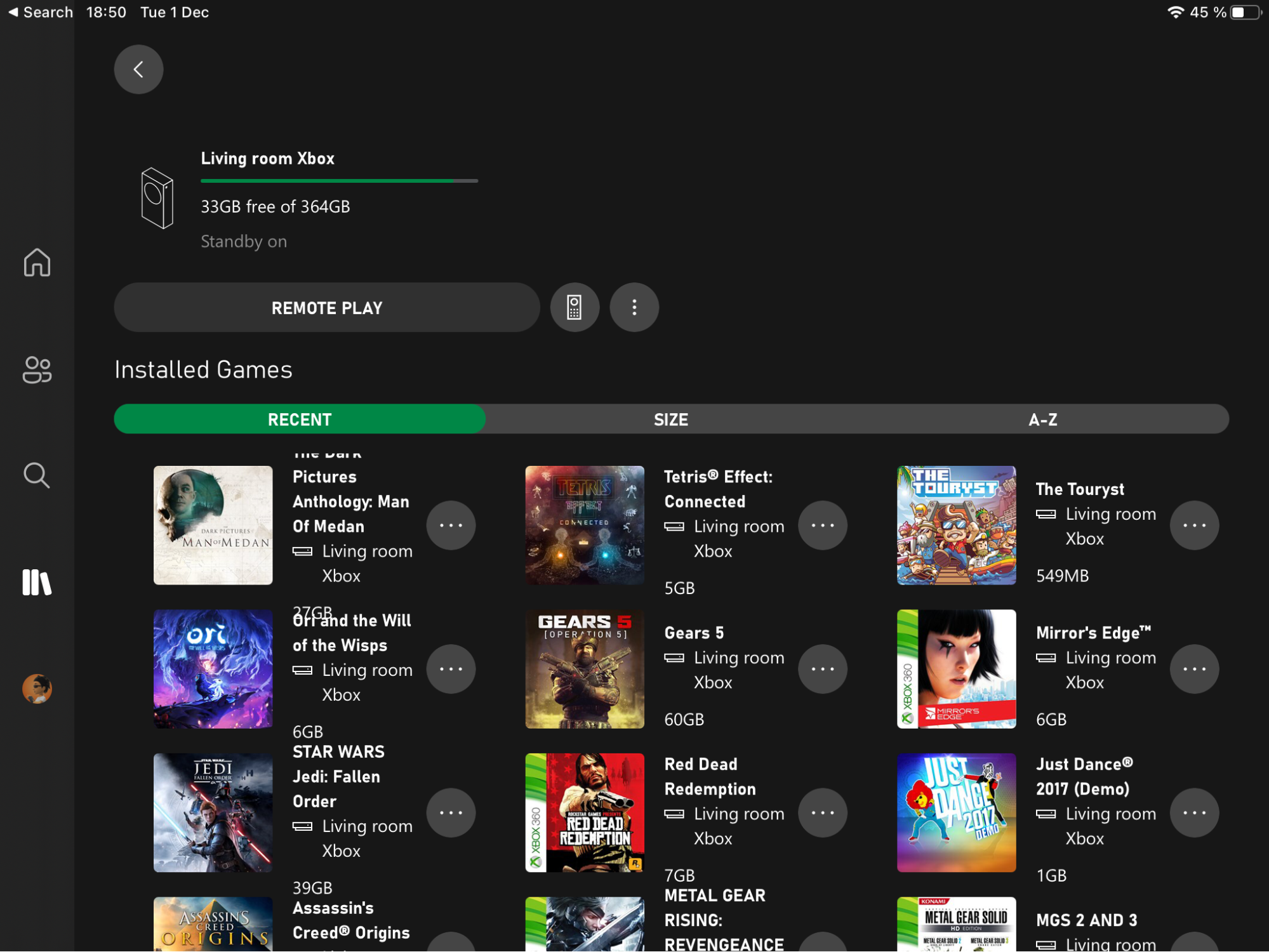Return to Search via top-left back link
The image size is (1269, 952).
(40, 12)
